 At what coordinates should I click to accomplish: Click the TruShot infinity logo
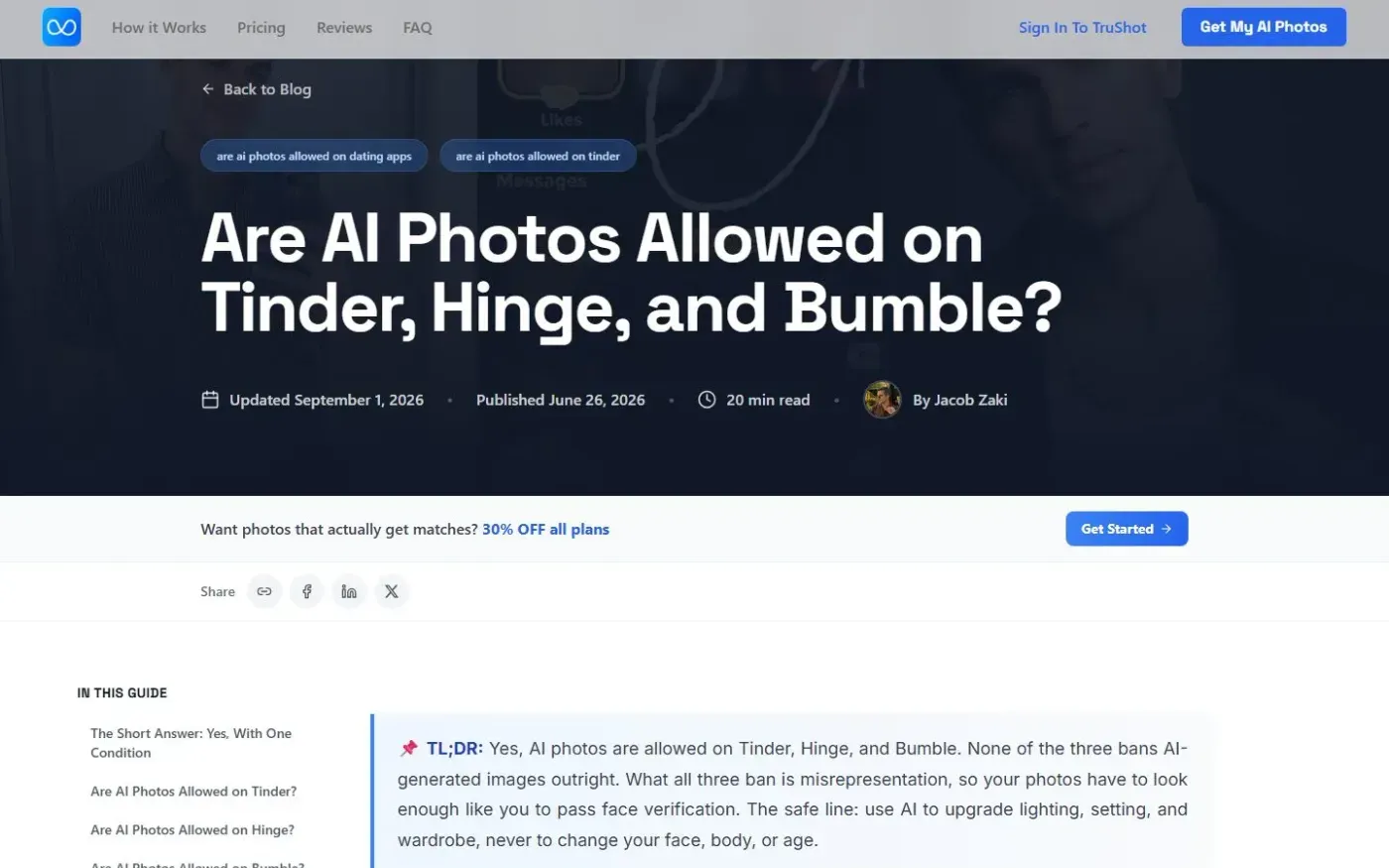62,27
